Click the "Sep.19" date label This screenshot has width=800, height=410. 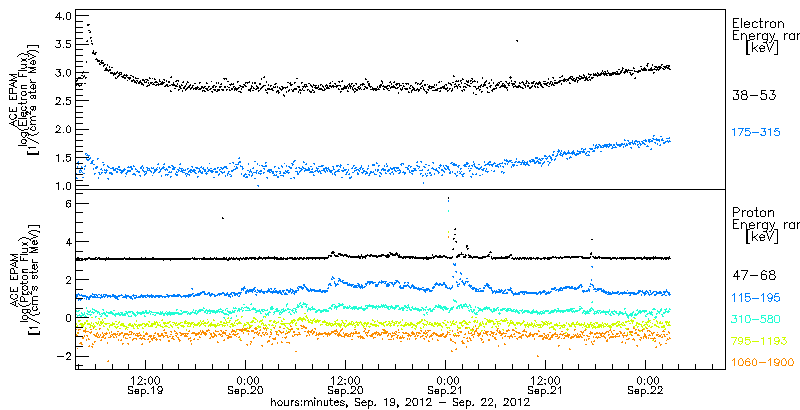(x=145, y=391)
